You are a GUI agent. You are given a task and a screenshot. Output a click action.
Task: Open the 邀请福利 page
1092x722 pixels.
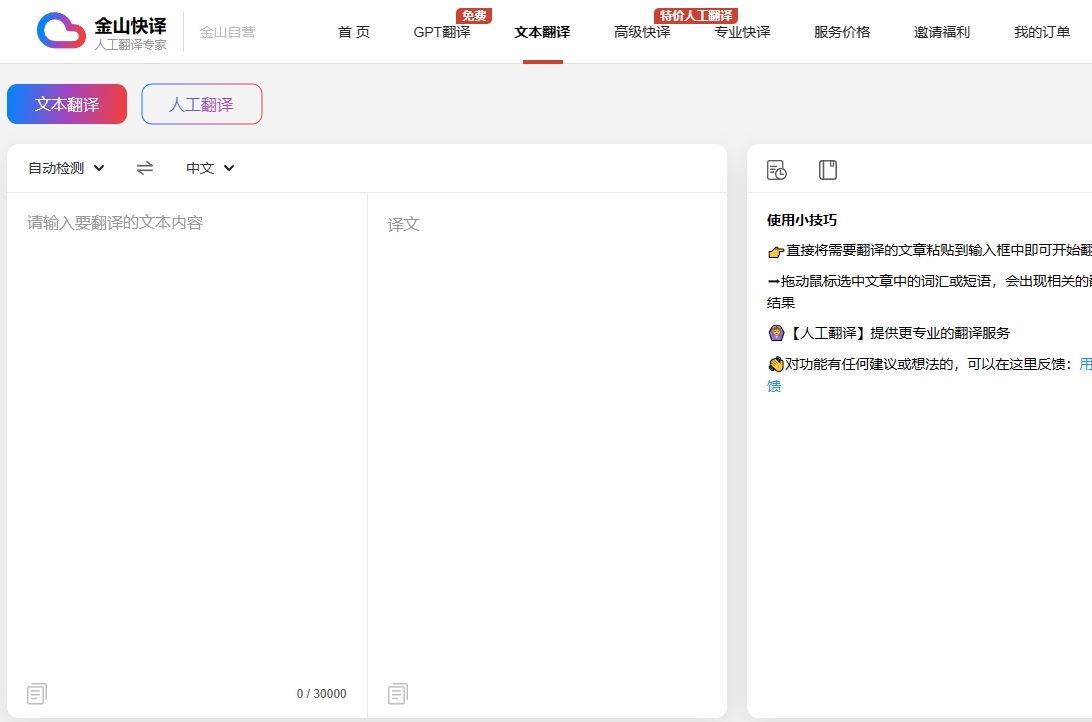tap(942, 32)
